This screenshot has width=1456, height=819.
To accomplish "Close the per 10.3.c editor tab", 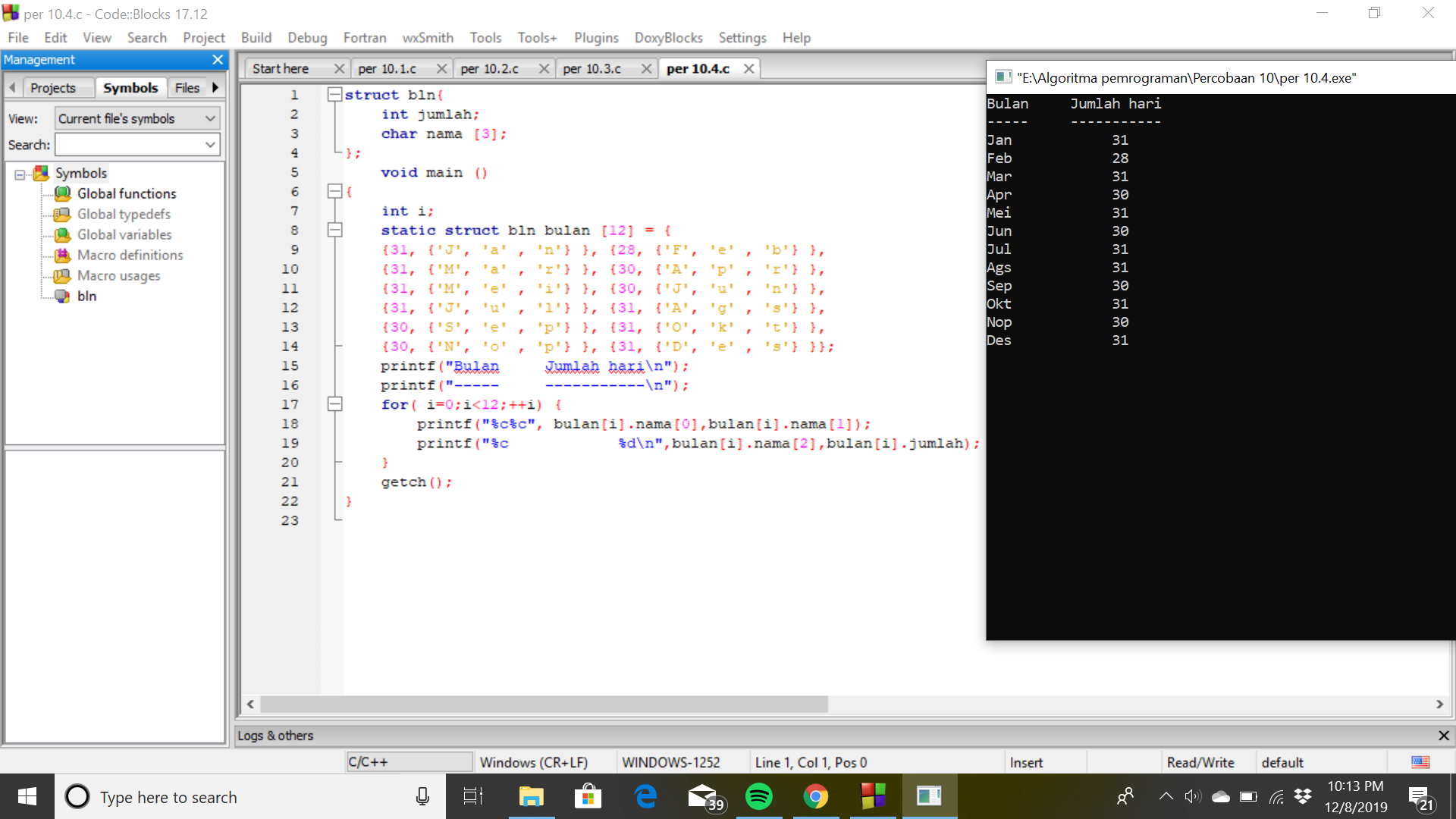I will 646,68.
